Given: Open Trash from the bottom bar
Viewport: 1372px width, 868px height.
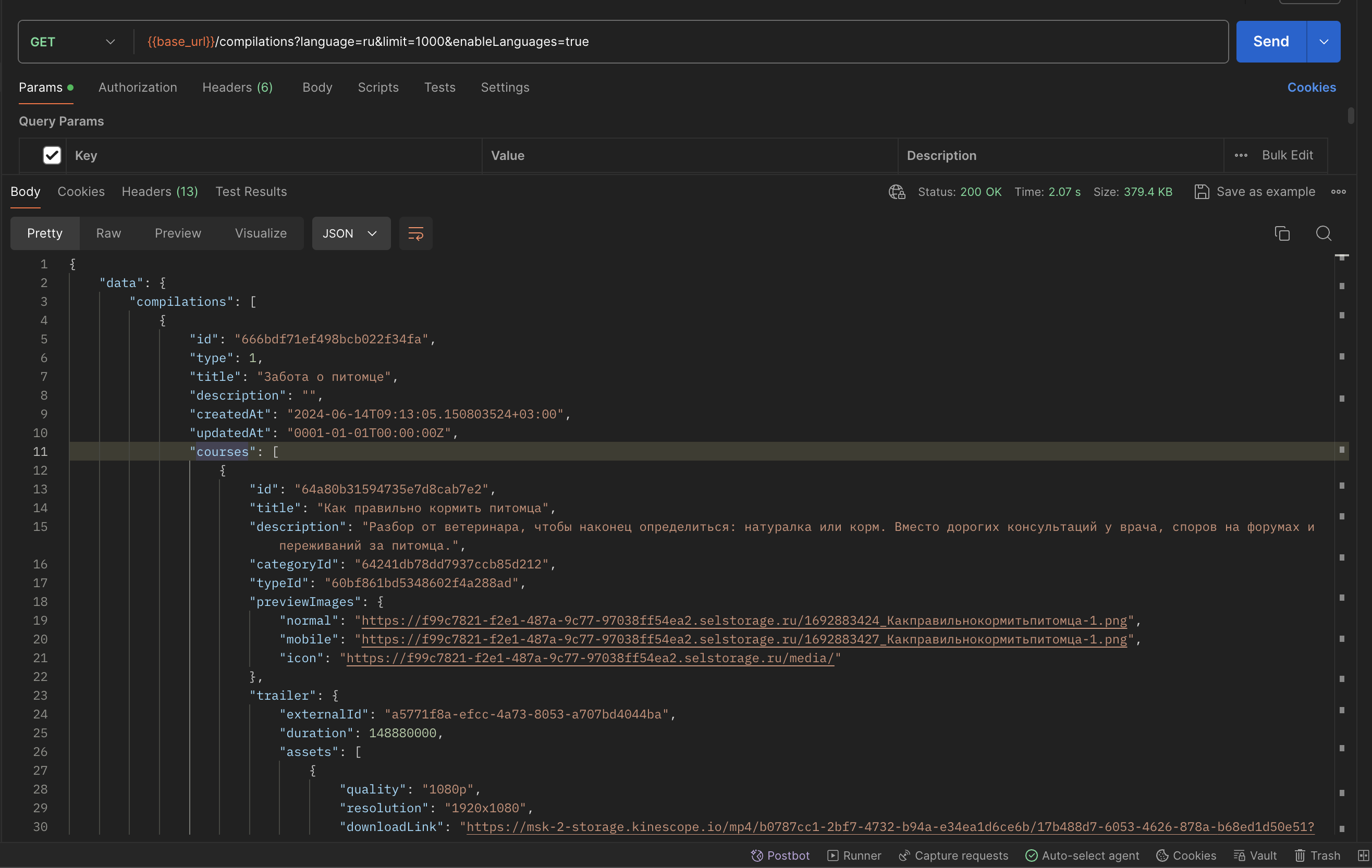Looking at the screenshot, I should pyautogui.click(x=1317, y=855).
